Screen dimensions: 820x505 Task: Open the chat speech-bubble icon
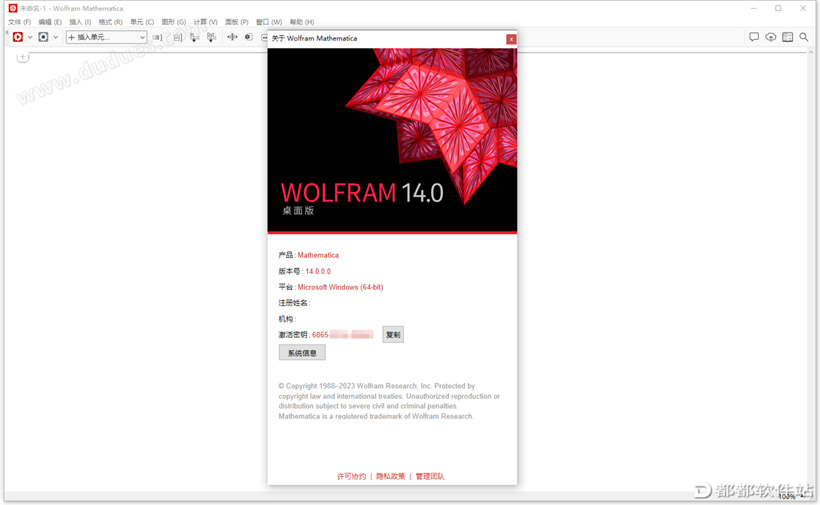click(754, 37)
